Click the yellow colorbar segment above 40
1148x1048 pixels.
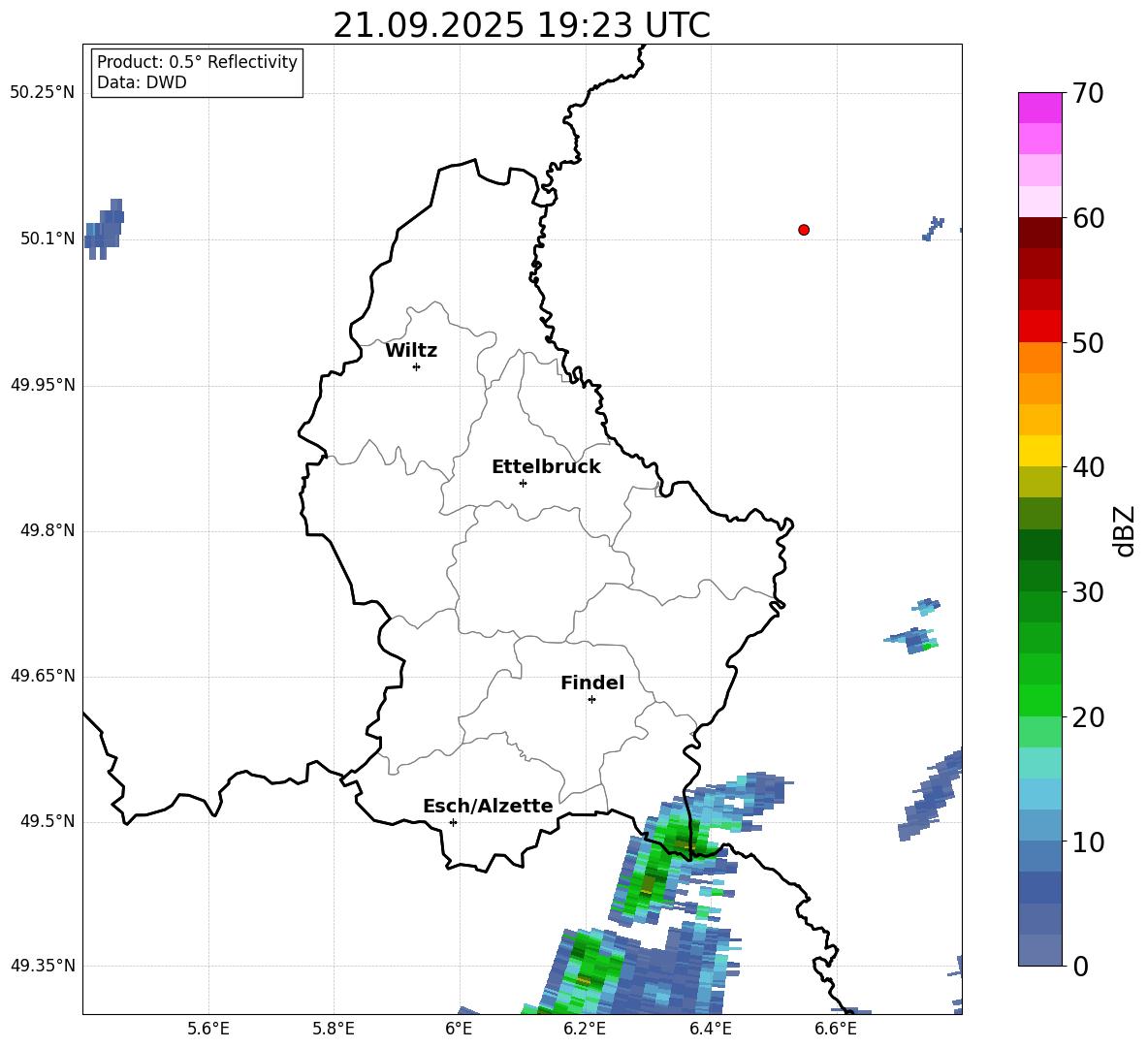pos(1039,451)
